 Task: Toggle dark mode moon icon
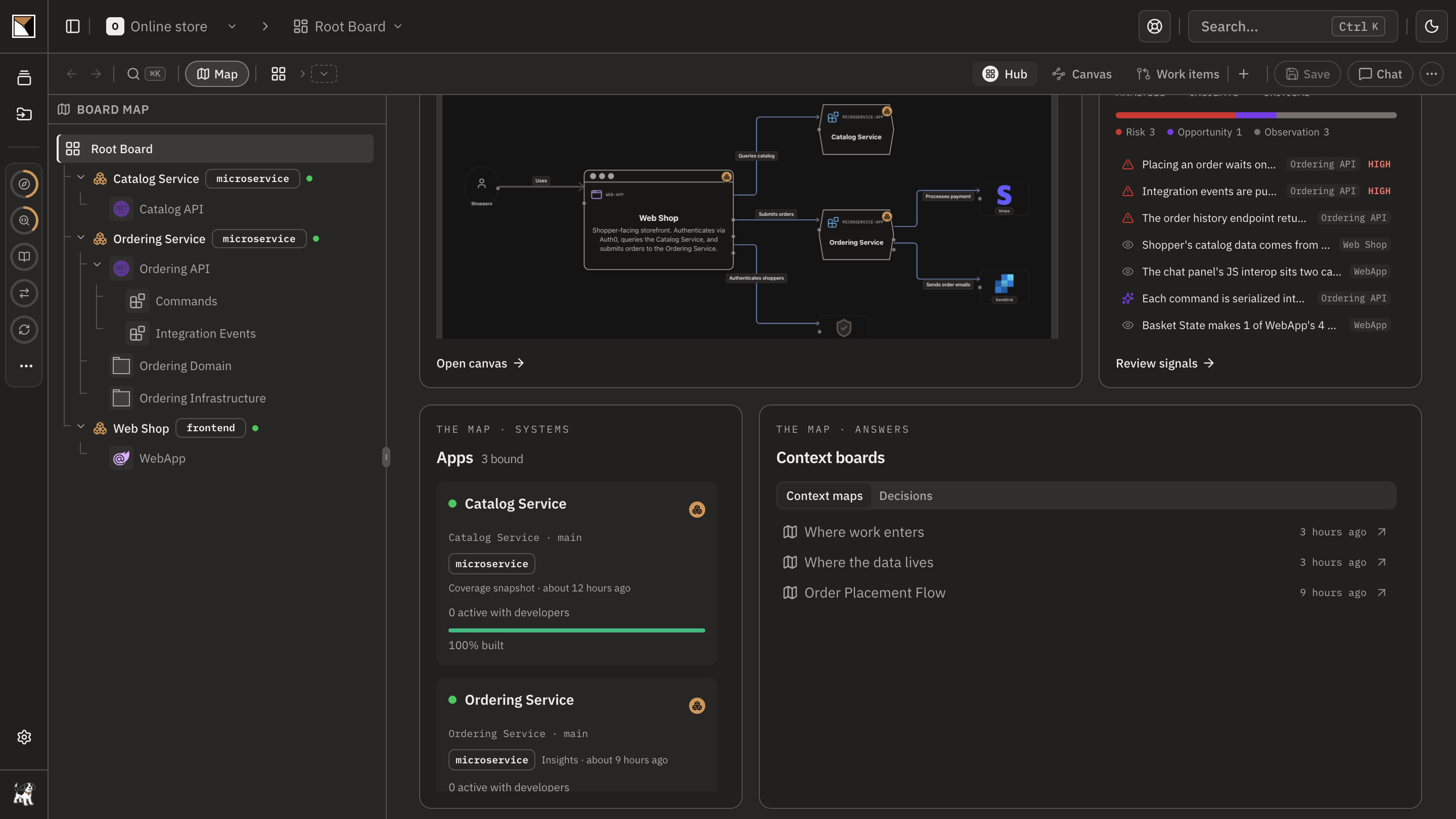click(1431, 27)
